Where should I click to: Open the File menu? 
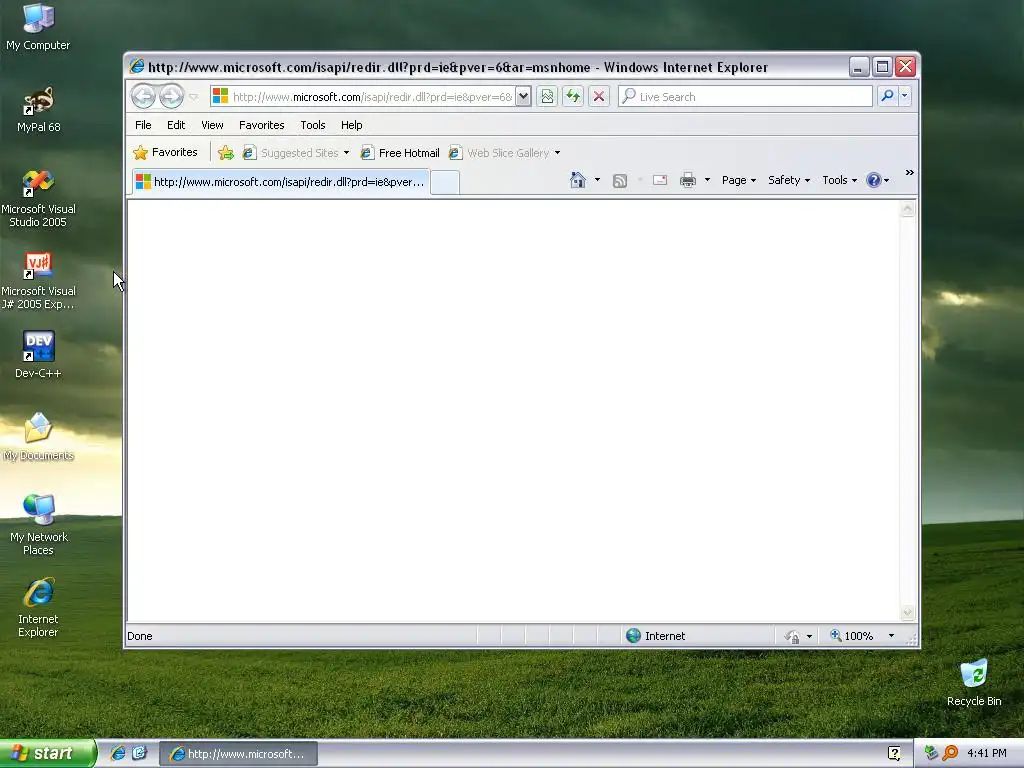tap(143, 125)
